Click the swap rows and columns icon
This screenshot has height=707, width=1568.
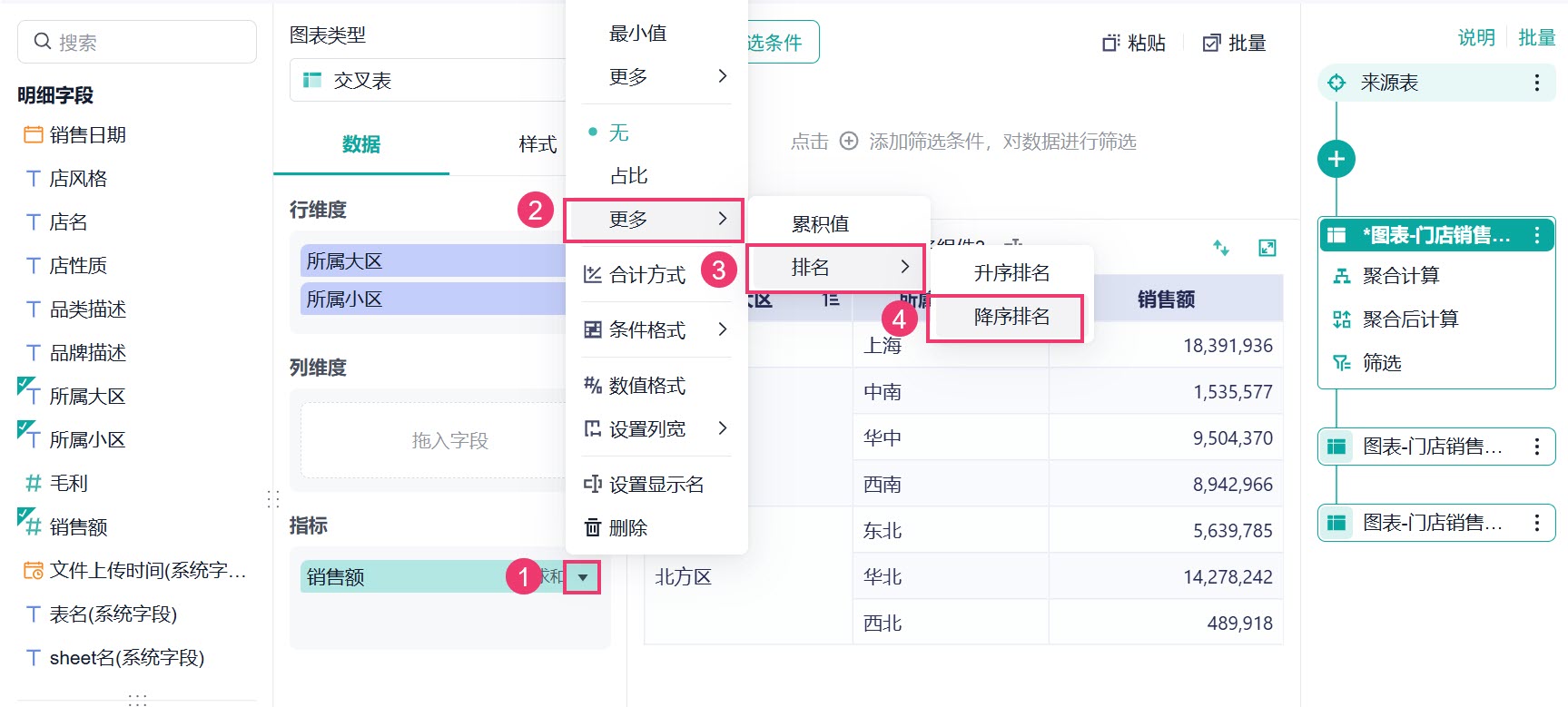(x=1221, y=248)
